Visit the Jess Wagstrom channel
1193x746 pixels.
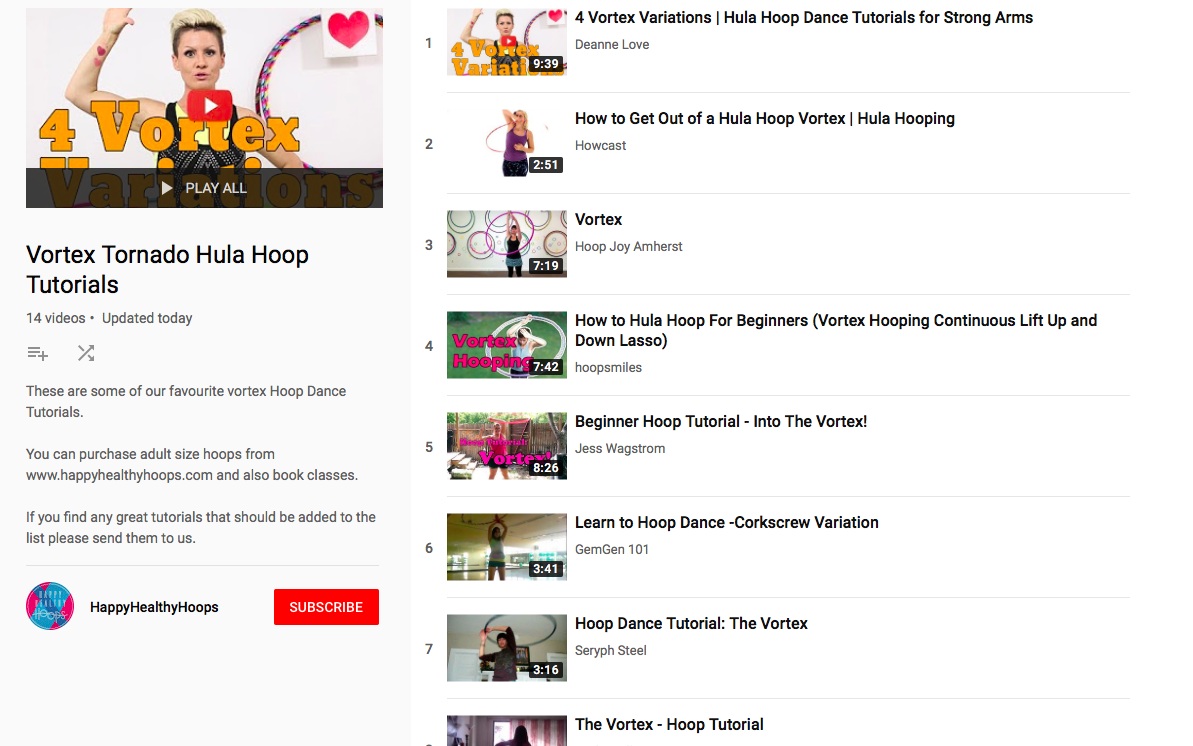(619, 448)
